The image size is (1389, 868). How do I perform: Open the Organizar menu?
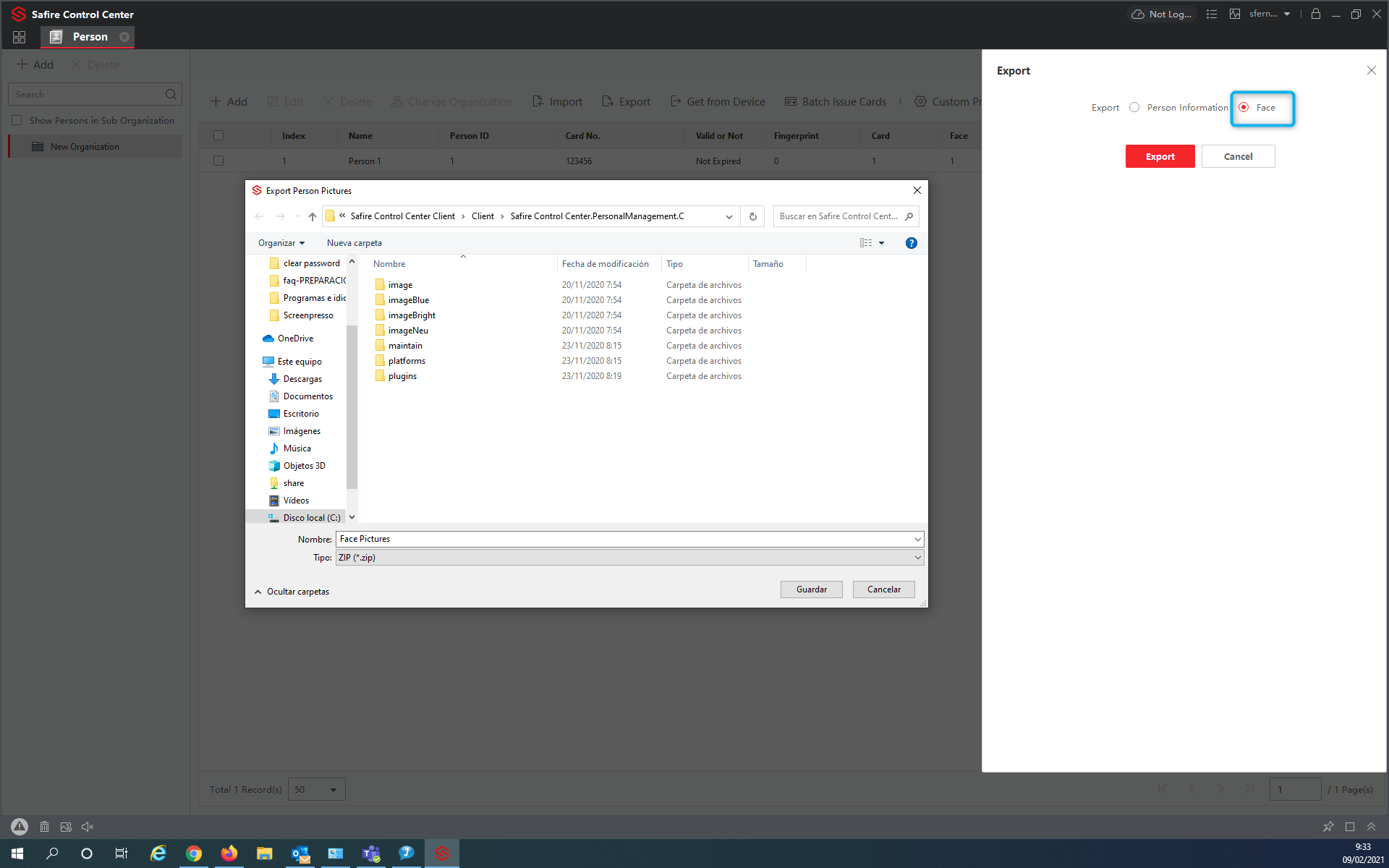click(281, 243)
